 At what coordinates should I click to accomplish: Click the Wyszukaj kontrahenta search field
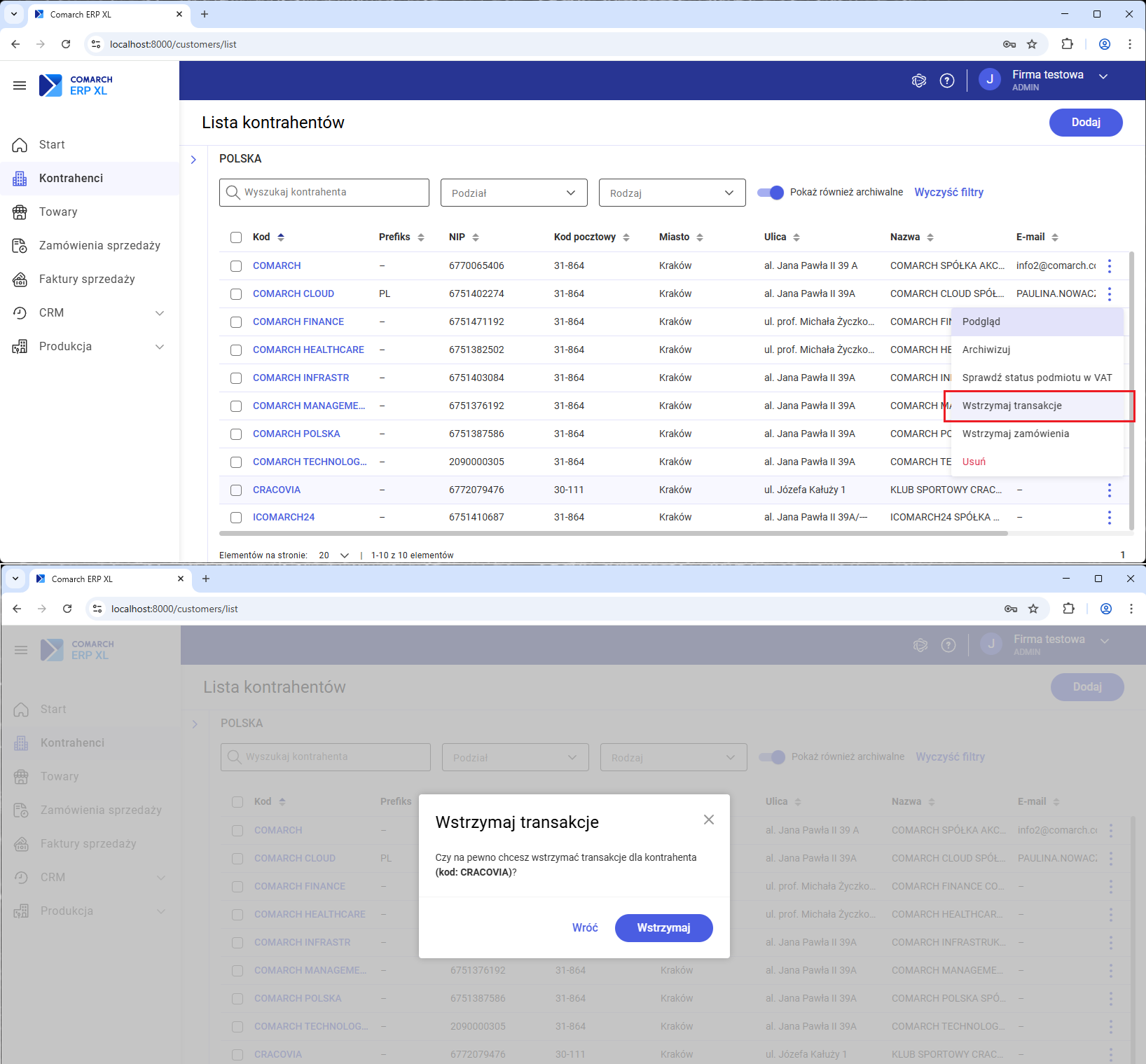pos(324,193)
